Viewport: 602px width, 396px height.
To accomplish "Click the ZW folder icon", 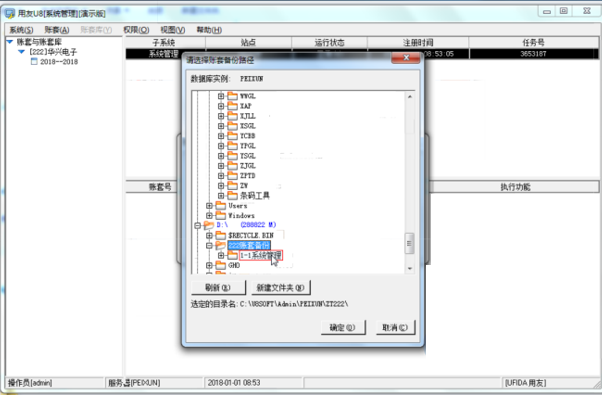I will coord(232,186).
